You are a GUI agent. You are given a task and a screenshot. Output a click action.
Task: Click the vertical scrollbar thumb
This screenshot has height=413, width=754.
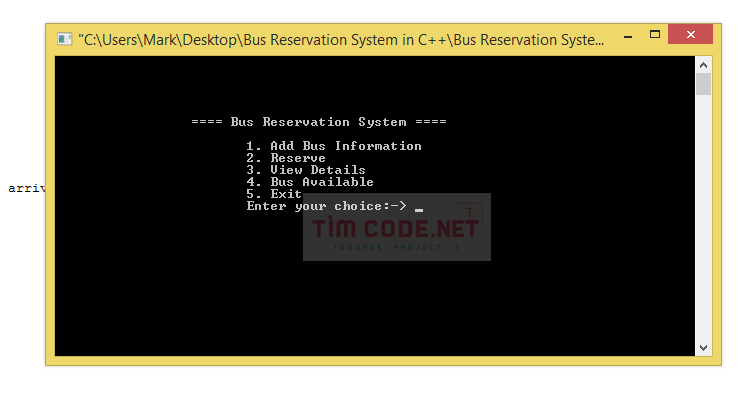[703, 84]
